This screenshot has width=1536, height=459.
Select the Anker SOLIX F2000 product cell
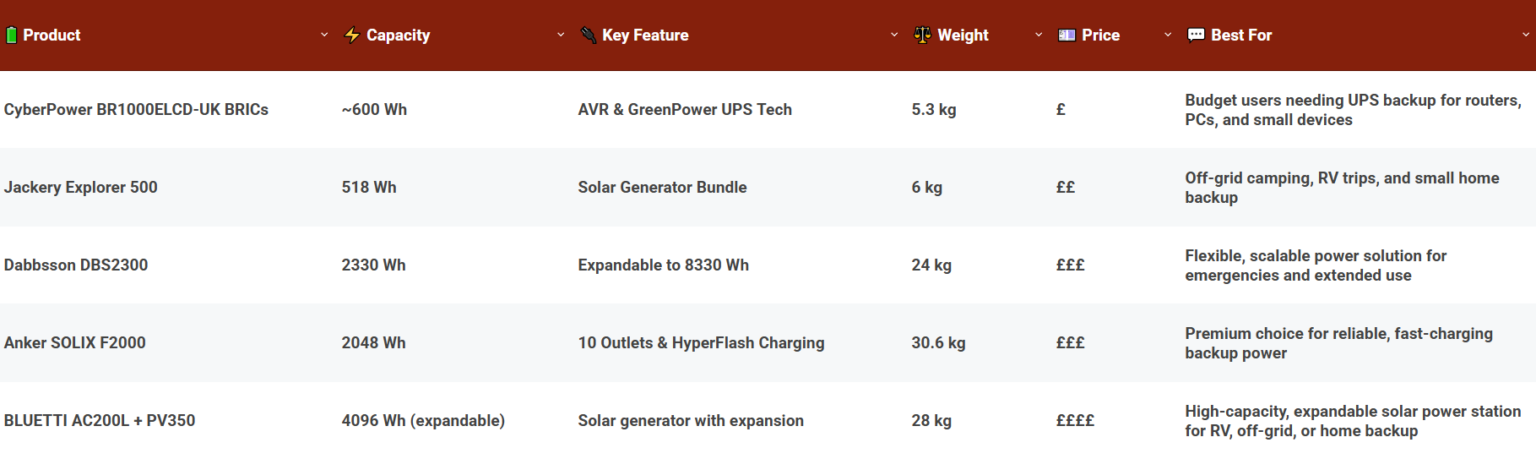coord(75,343)
